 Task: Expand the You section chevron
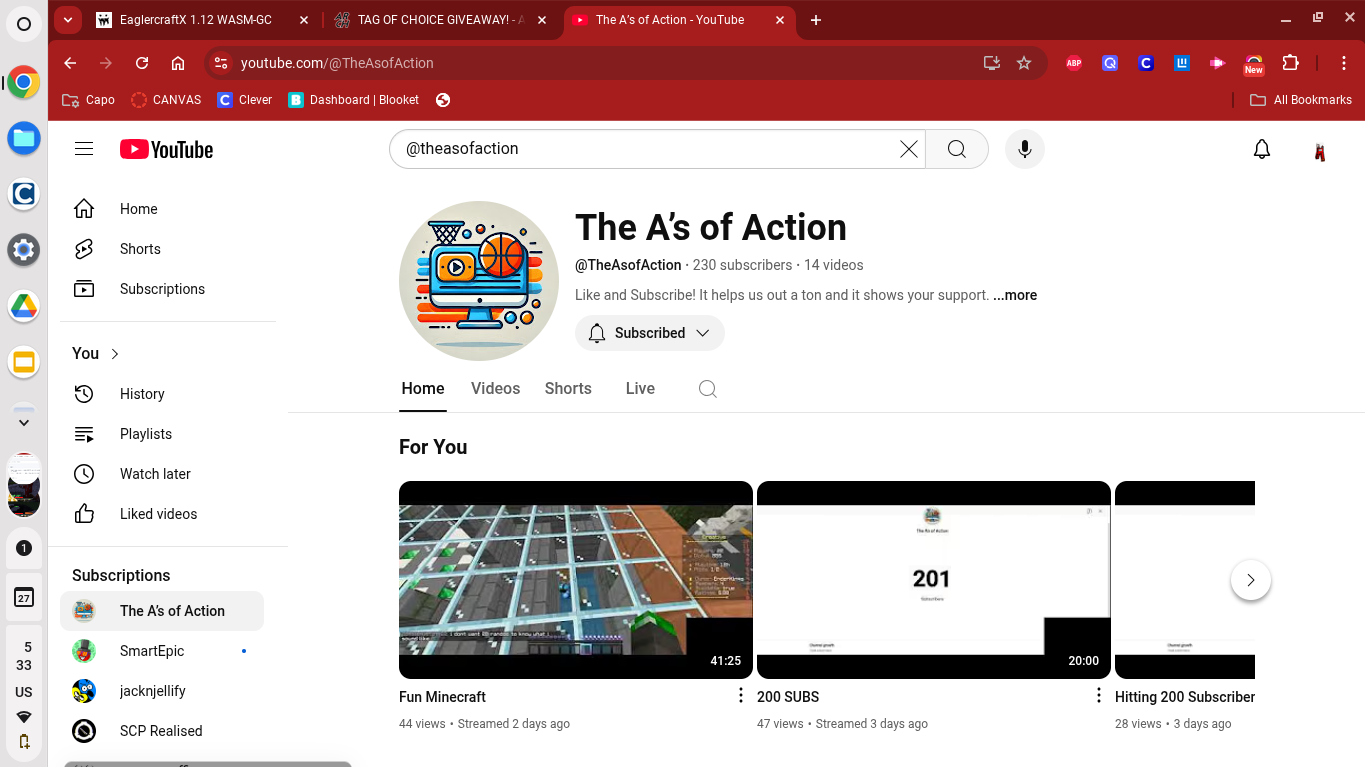tap(115, 354)
